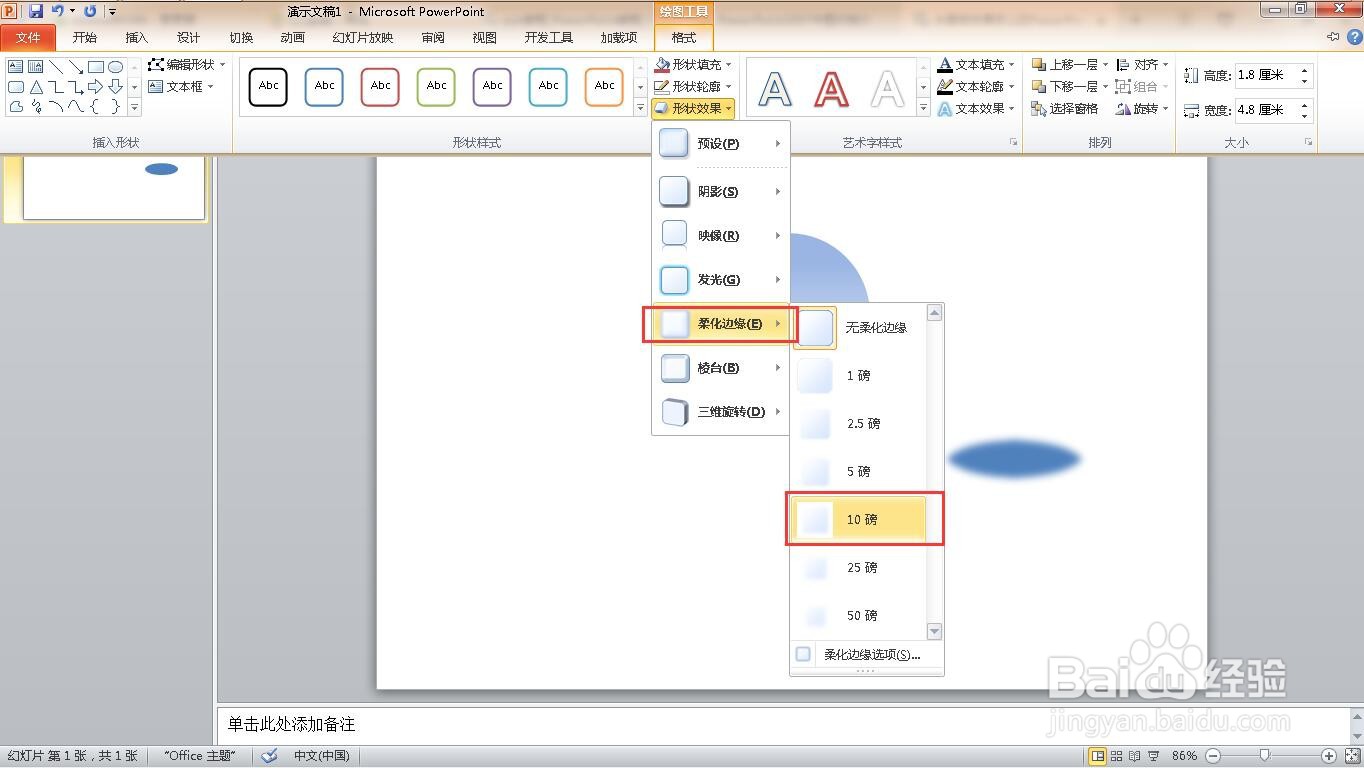Click the Save icon in quick access toolbar
Image resolution: width=1364 pixels, height=768 pixels.
coord(36,11)
